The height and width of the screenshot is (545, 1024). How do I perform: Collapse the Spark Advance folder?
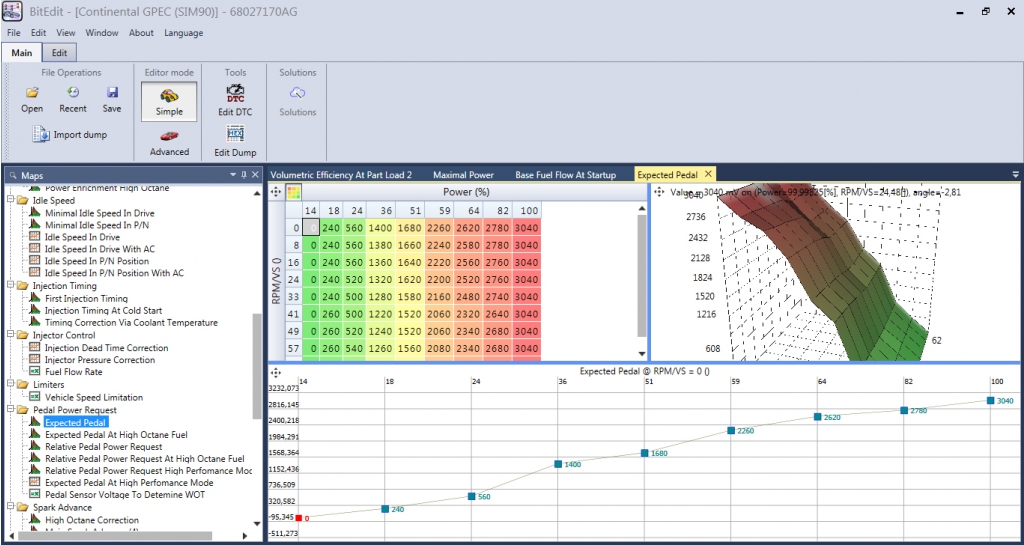[x=10, y=507]
